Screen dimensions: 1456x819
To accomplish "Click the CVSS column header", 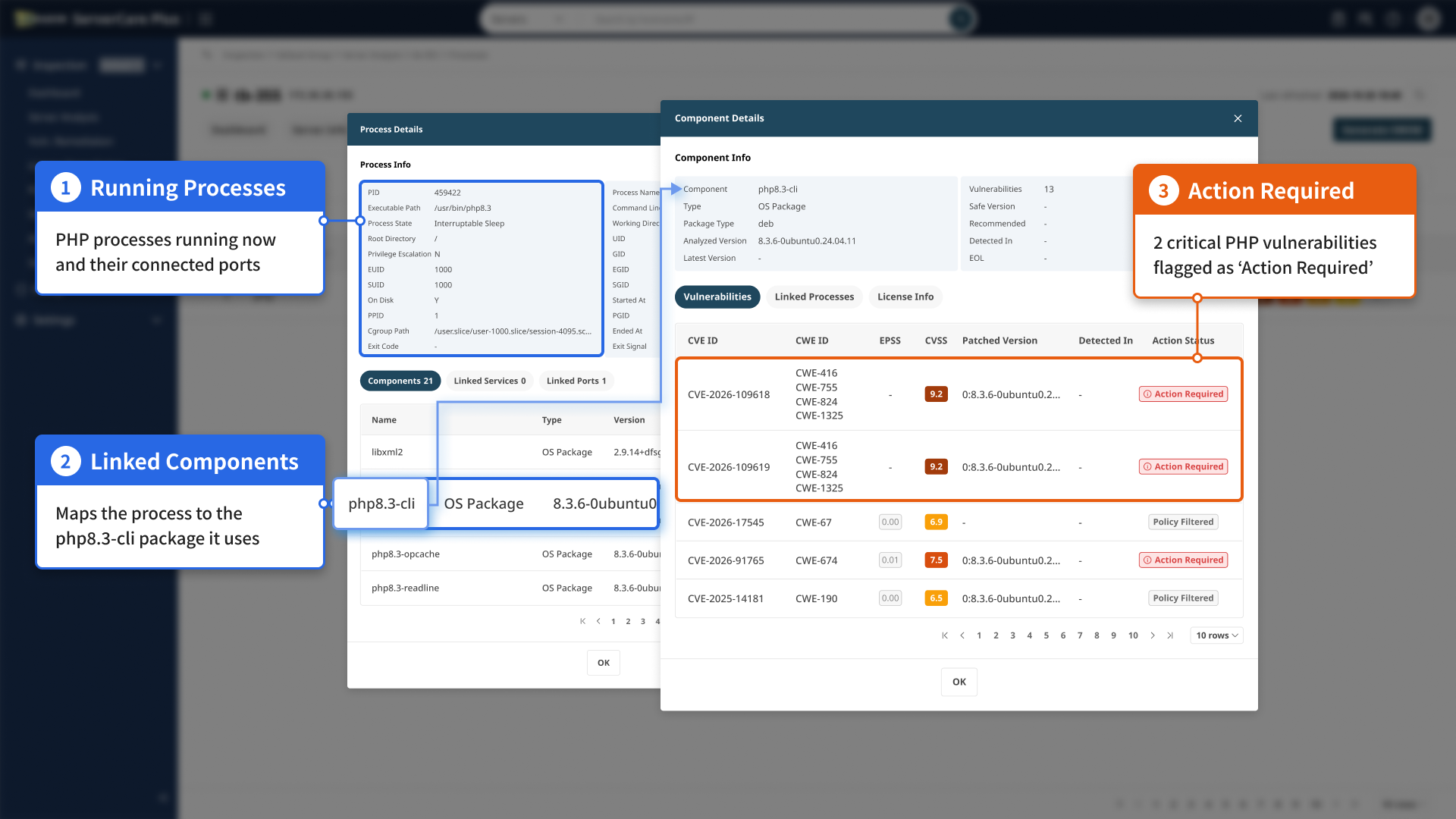I will pos(936,340).
